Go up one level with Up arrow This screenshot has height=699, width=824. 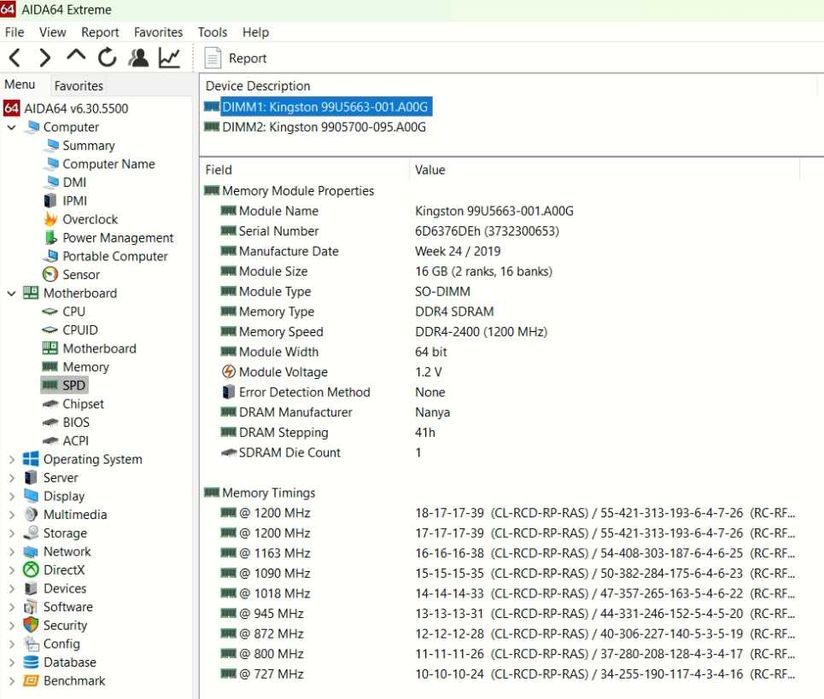coord(76,56)
